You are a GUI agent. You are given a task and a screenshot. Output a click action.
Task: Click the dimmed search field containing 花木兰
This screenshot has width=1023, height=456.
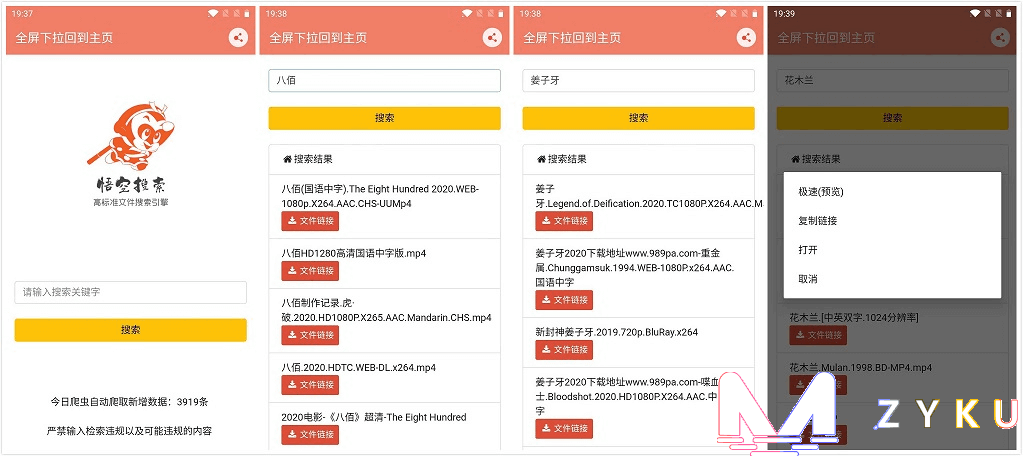coord(893,81)
